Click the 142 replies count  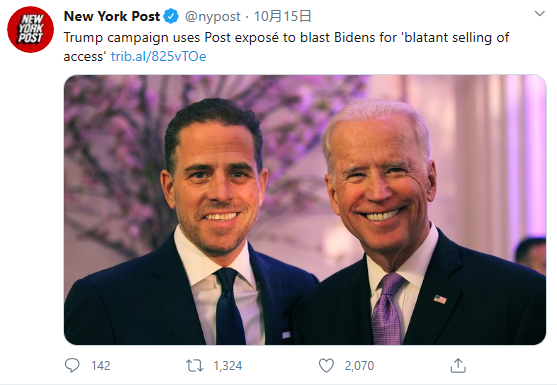tap(101, 366)
